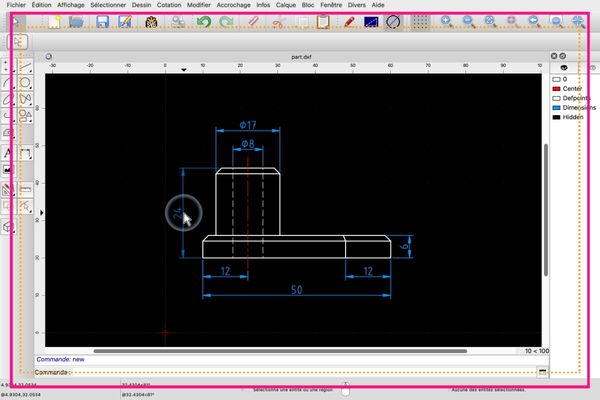600x400 pixels.
Task: Click the auto zoom magnifier icon
Action: (490, 21)
